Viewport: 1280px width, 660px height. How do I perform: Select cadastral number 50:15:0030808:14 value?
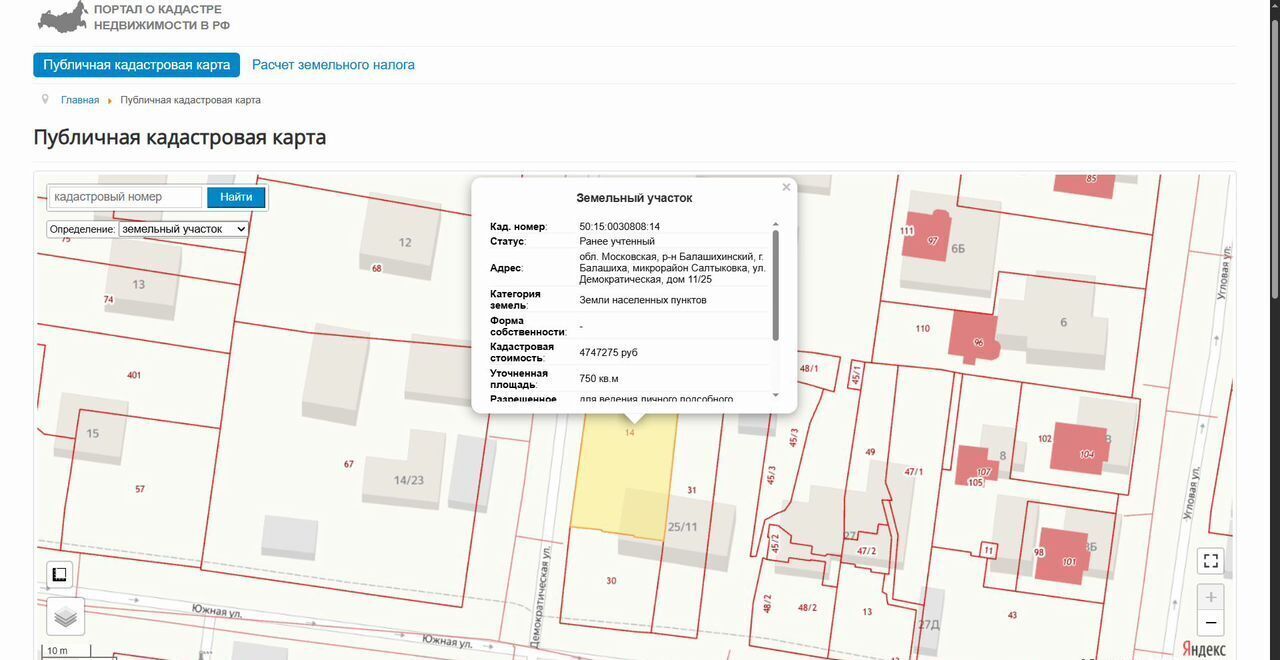pos(619,227)
